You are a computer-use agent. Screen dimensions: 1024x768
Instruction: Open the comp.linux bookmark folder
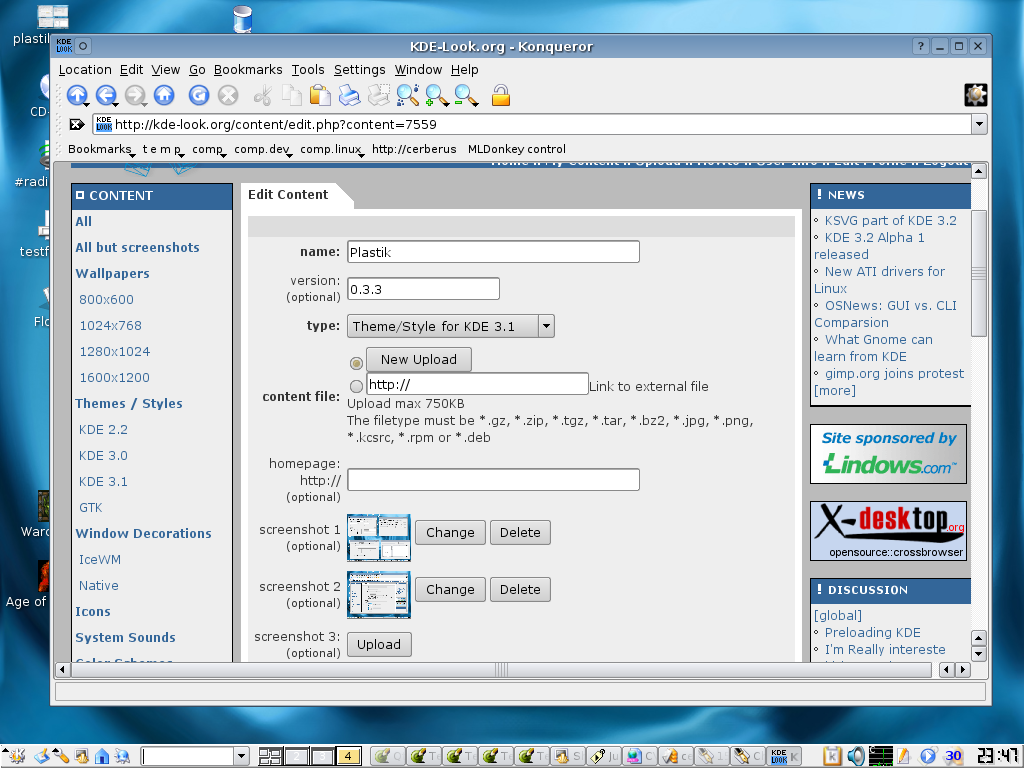[332, 150]
